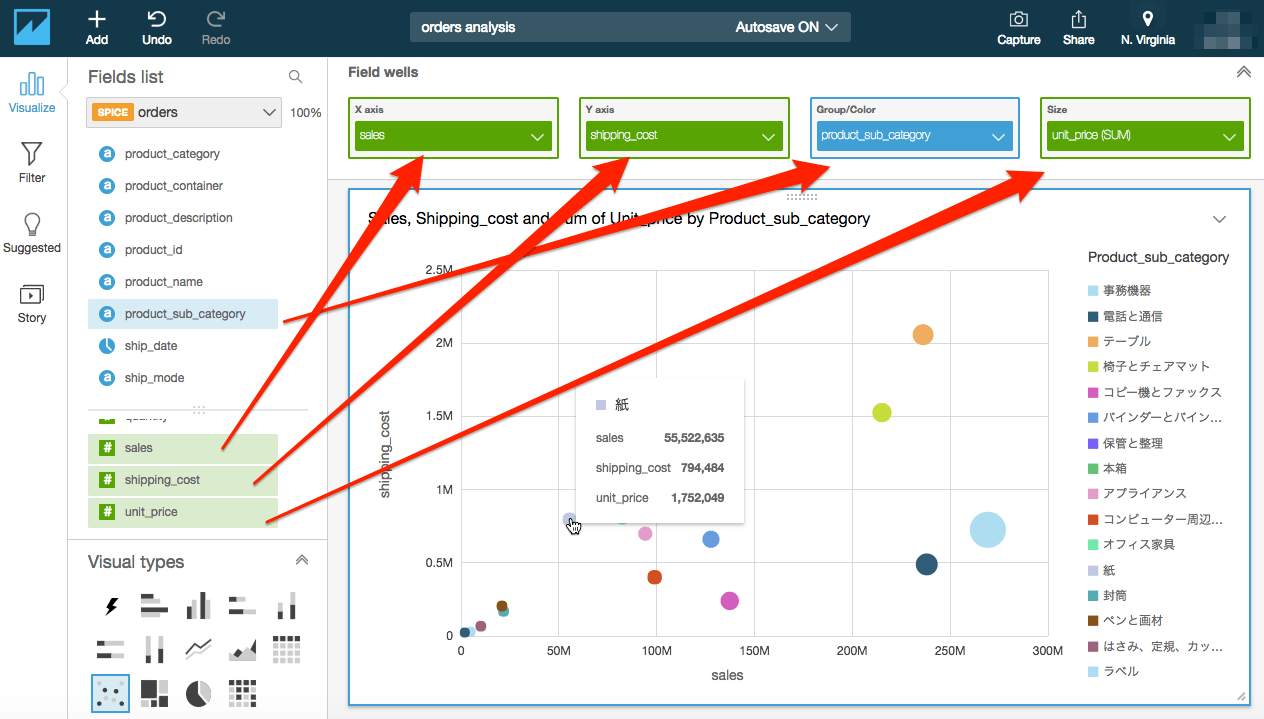Image resolution: width=1264 pixels, height=719 pixels.
Task: Select the AutoGraph lightning visual type
Action: [x=110, y=606]
